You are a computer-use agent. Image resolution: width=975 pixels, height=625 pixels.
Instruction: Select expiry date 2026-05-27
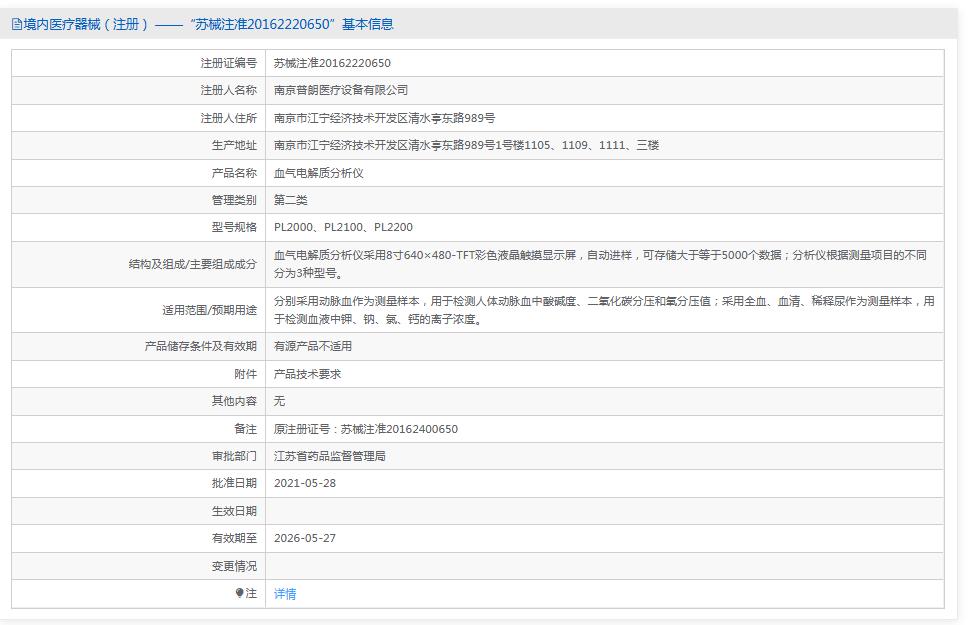coord(305,538)
